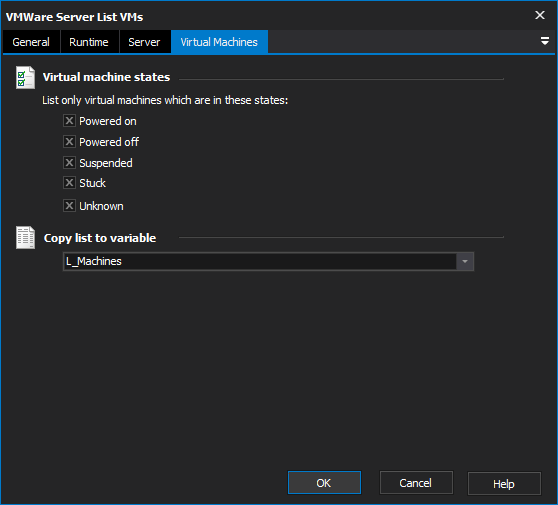This screenshot has height=505, width=558.
Task: Click the Copy list to variable document icon
Action: coord(25,237)
